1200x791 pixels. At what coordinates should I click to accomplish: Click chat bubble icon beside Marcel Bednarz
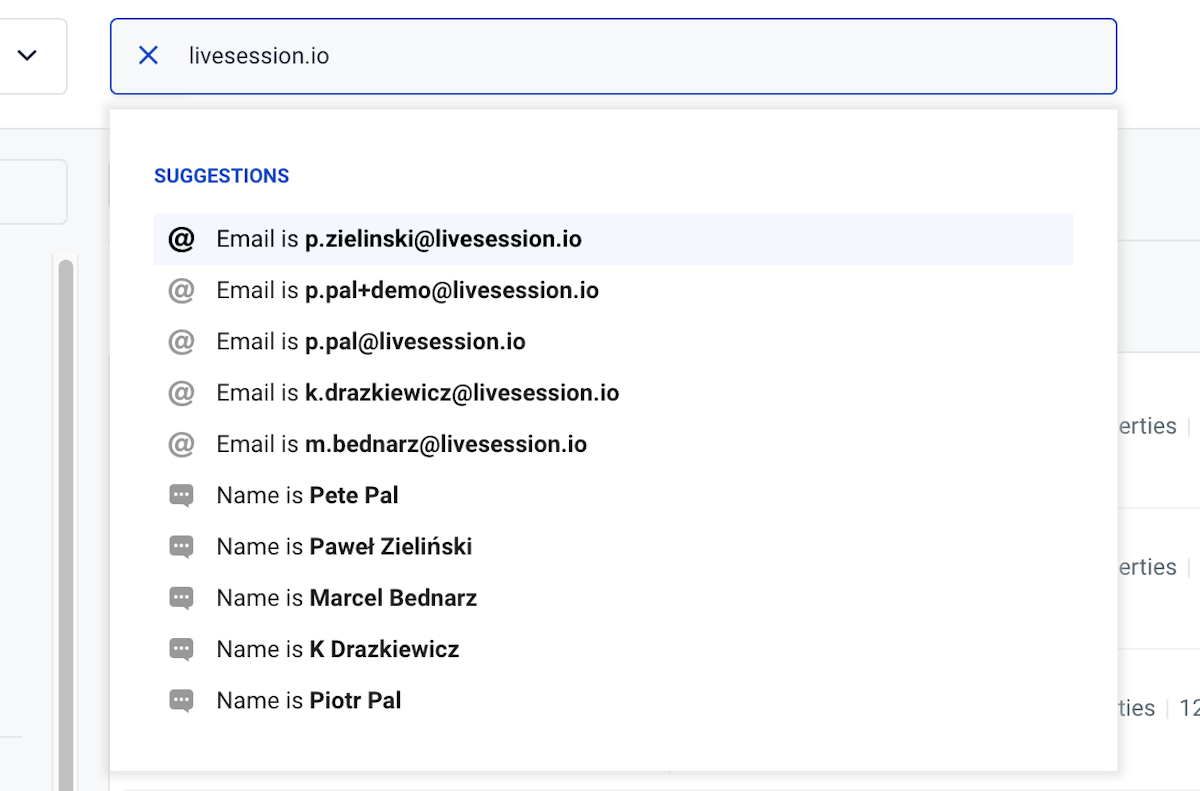point(181,598)
